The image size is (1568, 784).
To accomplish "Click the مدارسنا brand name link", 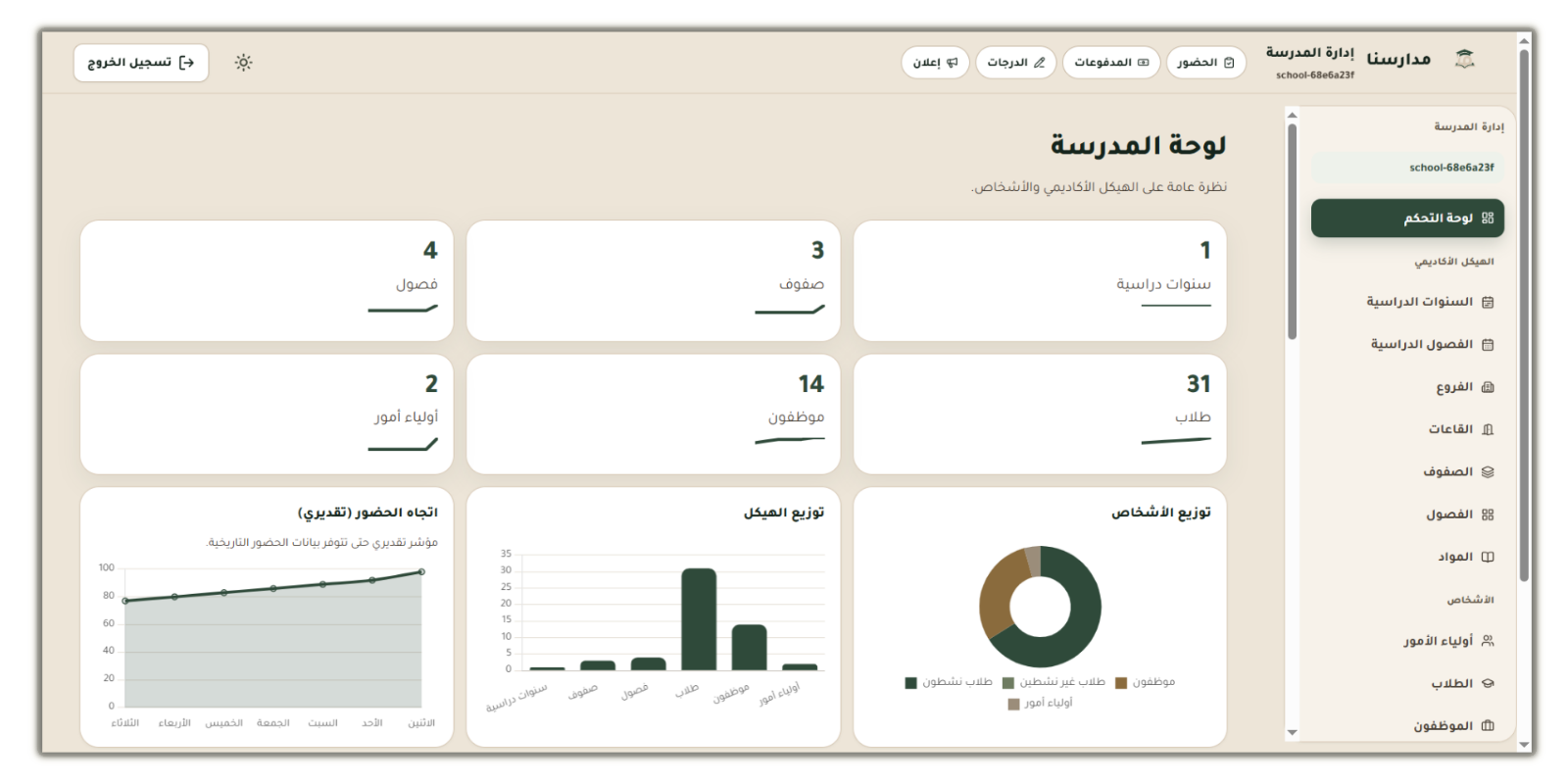I will point(1398,60).
